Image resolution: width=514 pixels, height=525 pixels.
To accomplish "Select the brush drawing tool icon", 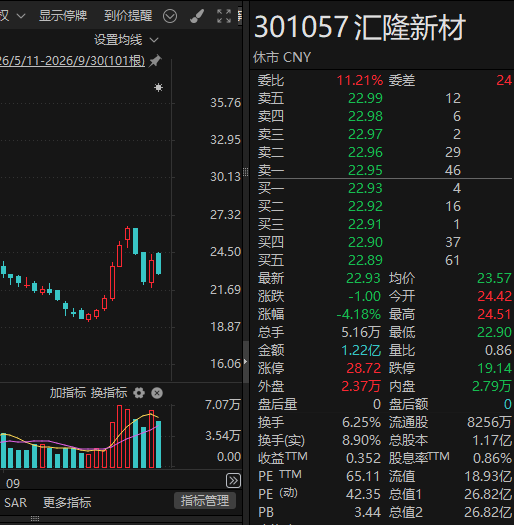I will [x=197, y=16].
